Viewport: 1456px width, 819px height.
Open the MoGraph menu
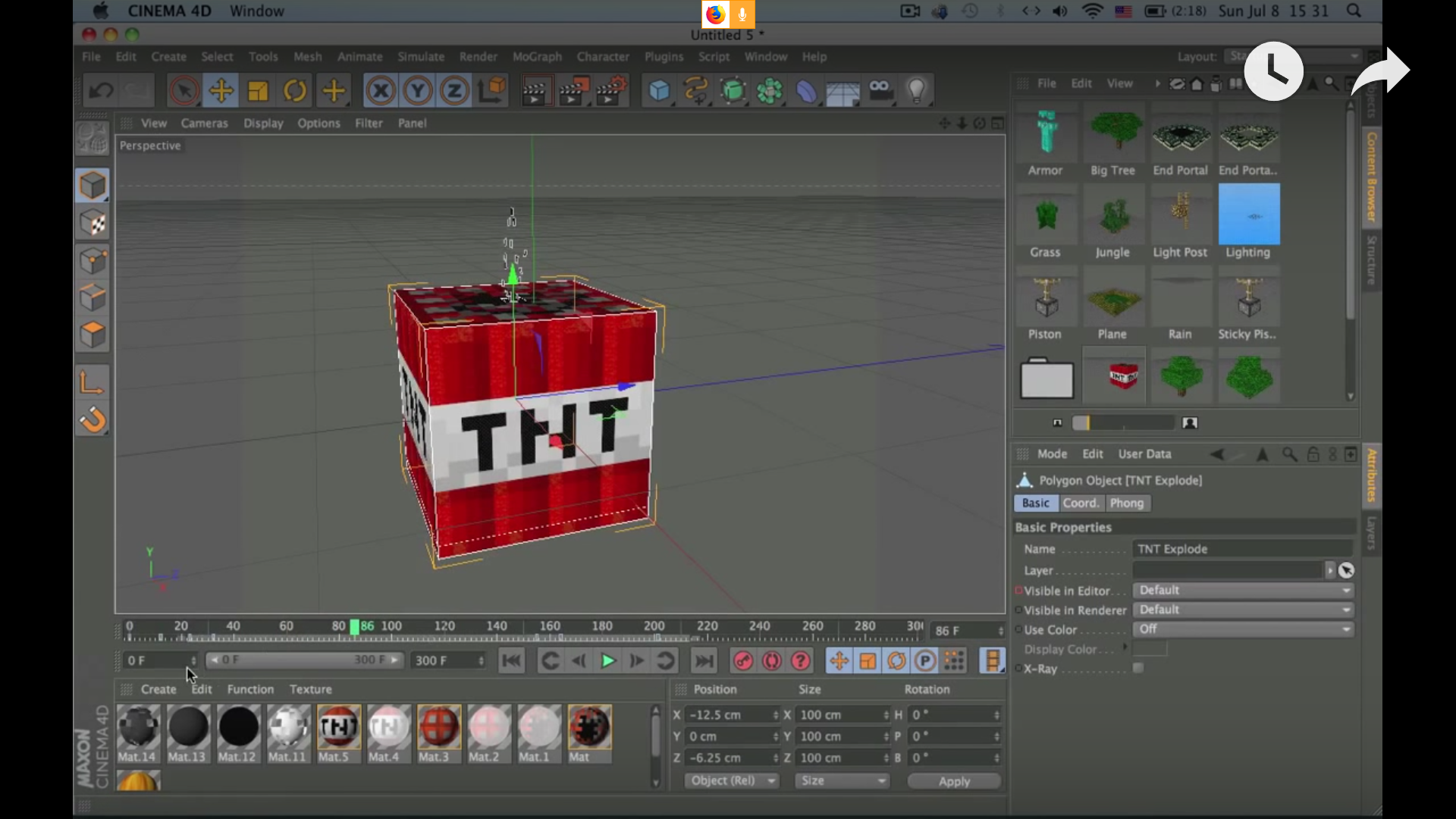point(537,57)
